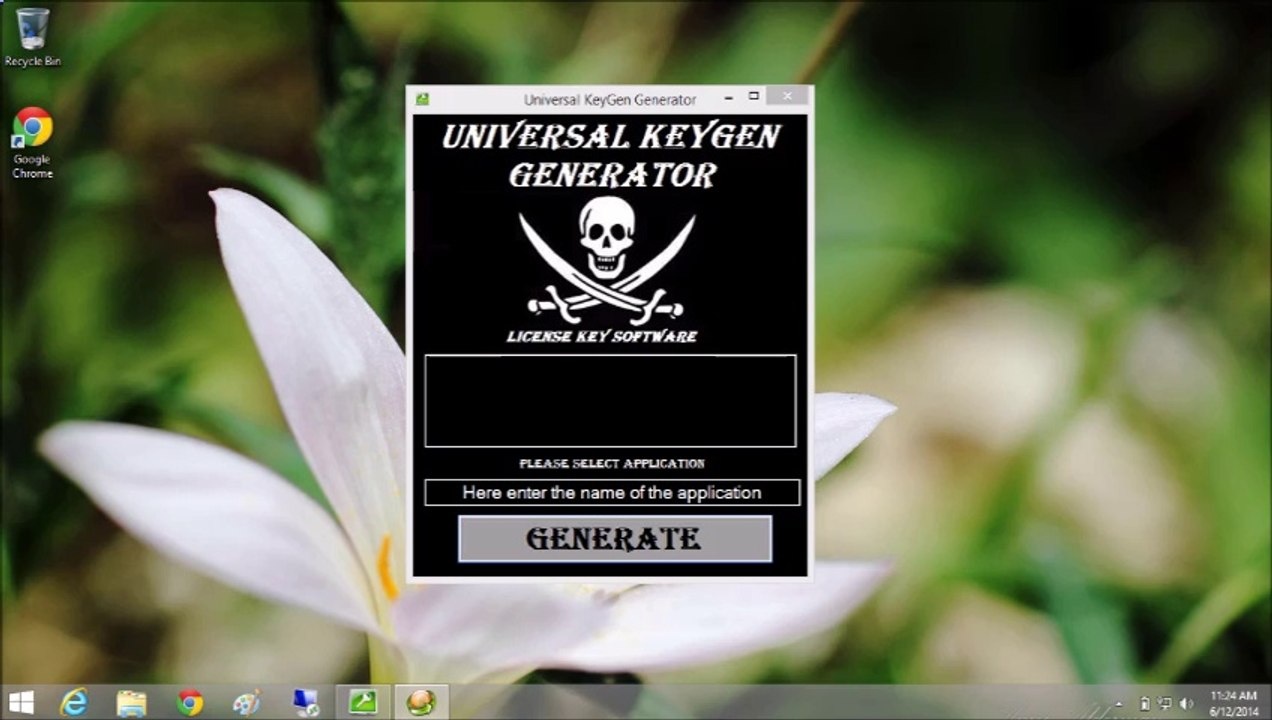Click the network tray icon
Image resolution: width=1272 pixels, height=720 pixels.
[x=1165, y=704]
